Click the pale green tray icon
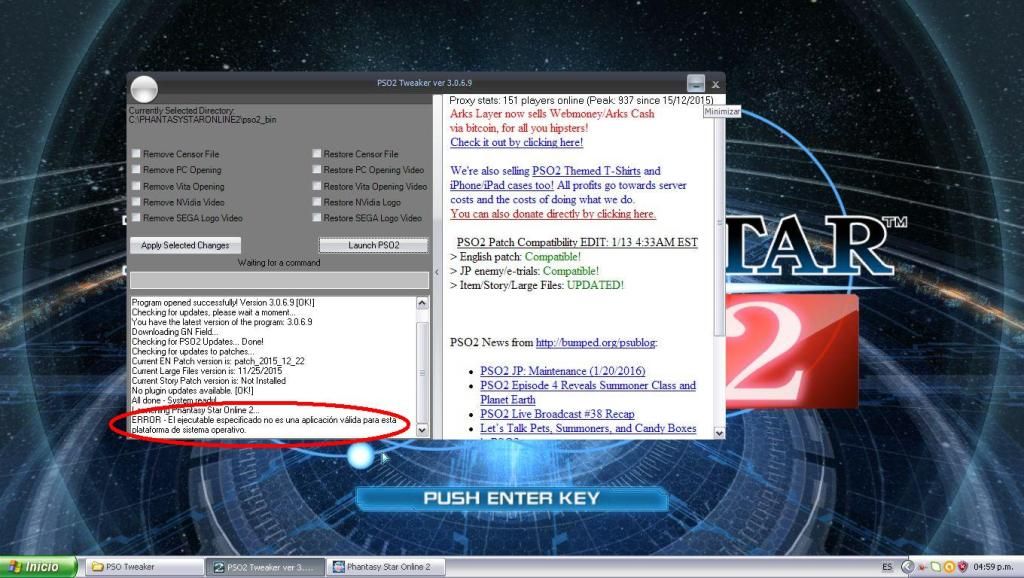This screenshot has width=1024, height=578. tap(936, 567)
